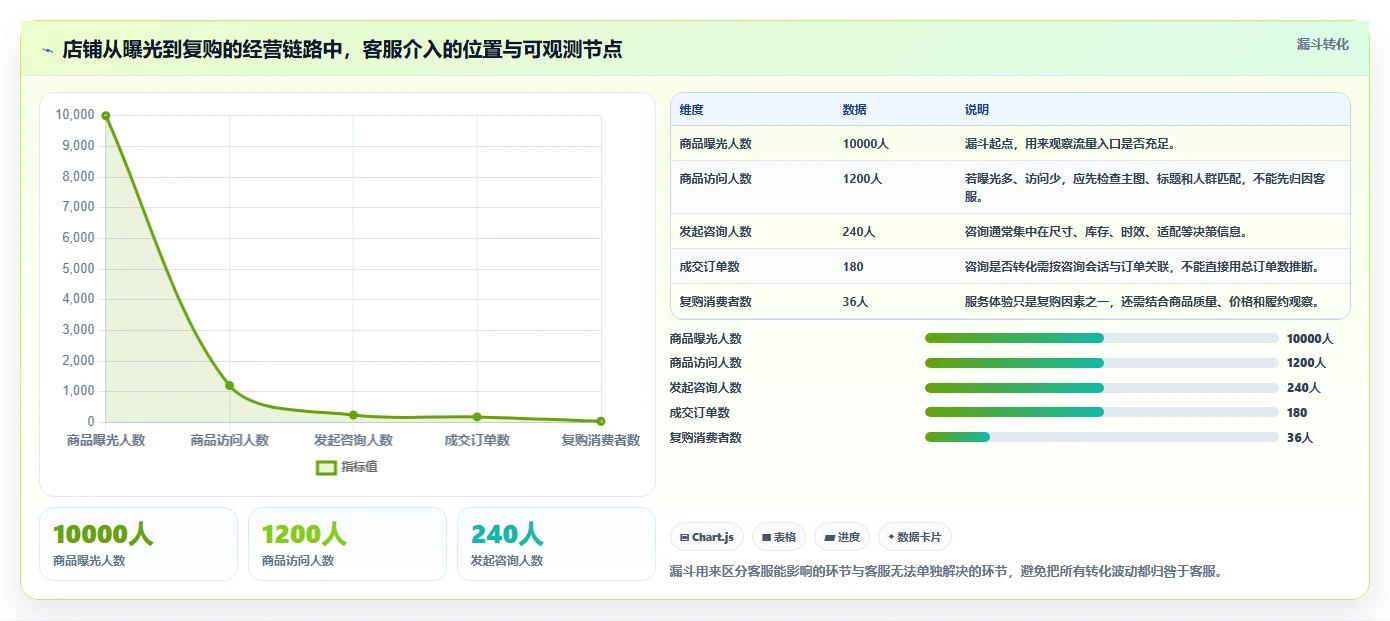1390x621 pixels.
Task: Click the footer note starting with 漏斗用来区分
Action: [946, 572]
